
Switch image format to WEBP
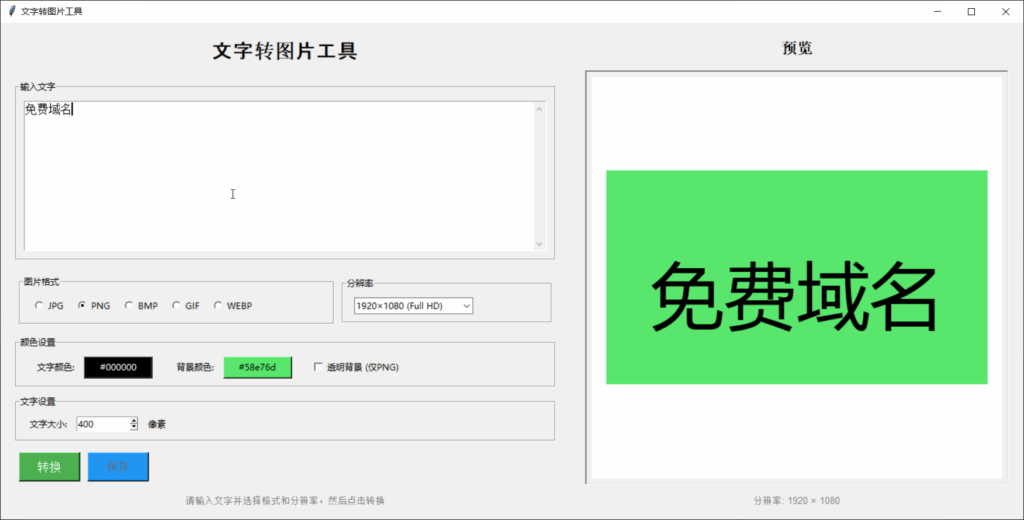[x=218, y=306]
